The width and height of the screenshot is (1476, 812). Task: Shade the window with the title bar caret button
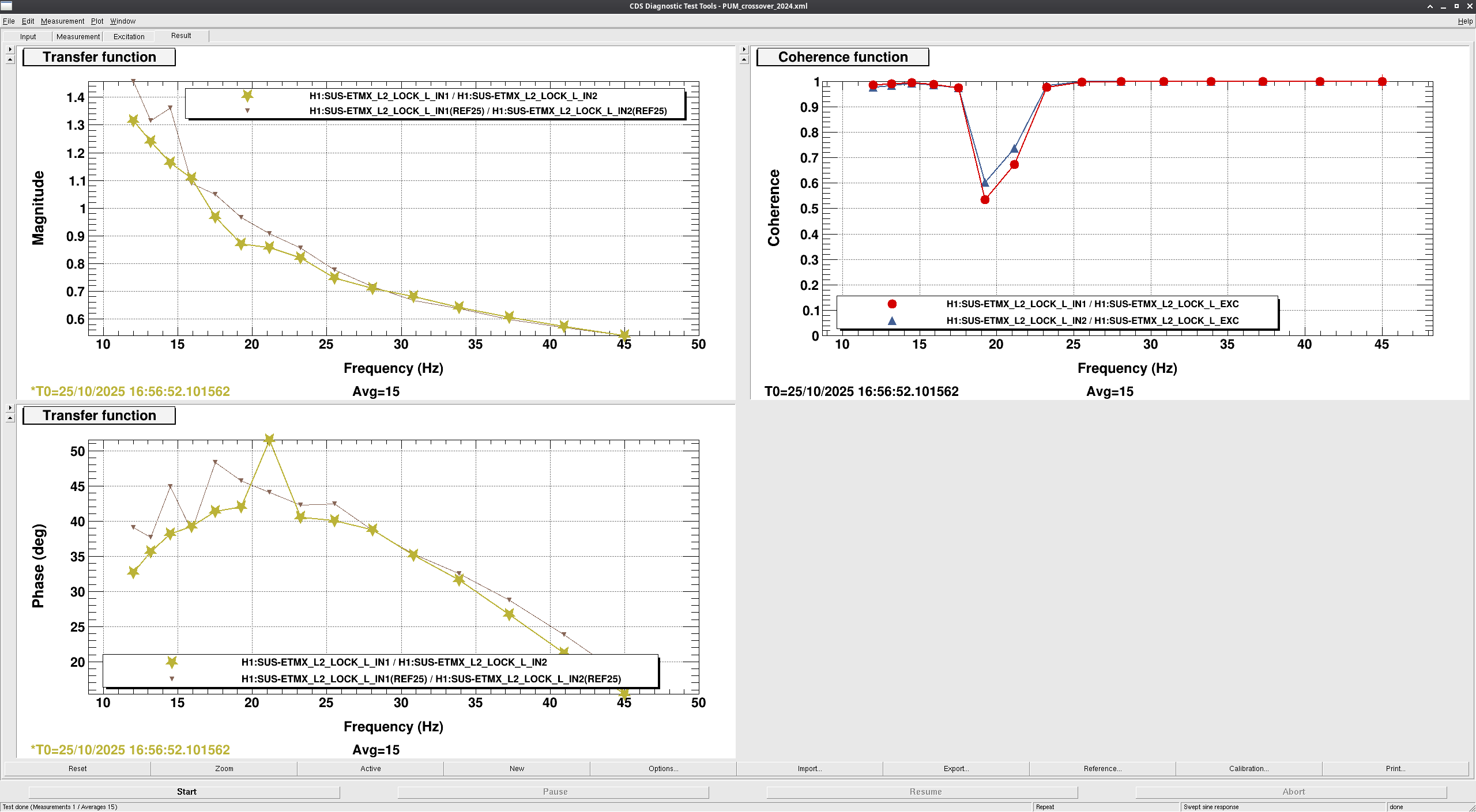[x=1430, y=6]
